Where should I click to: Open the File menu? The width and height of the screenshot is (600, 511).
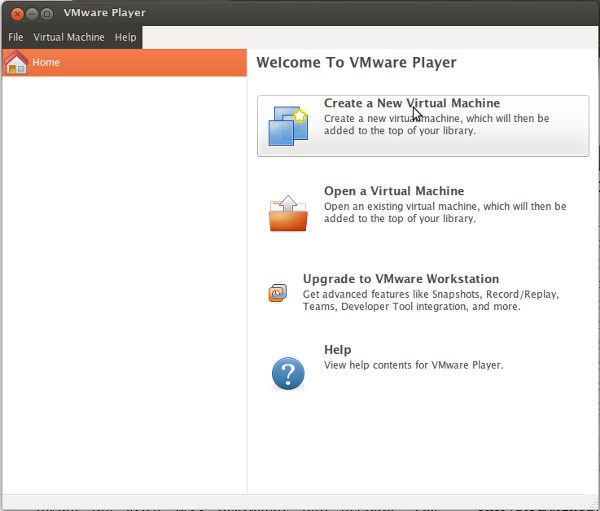16,37
